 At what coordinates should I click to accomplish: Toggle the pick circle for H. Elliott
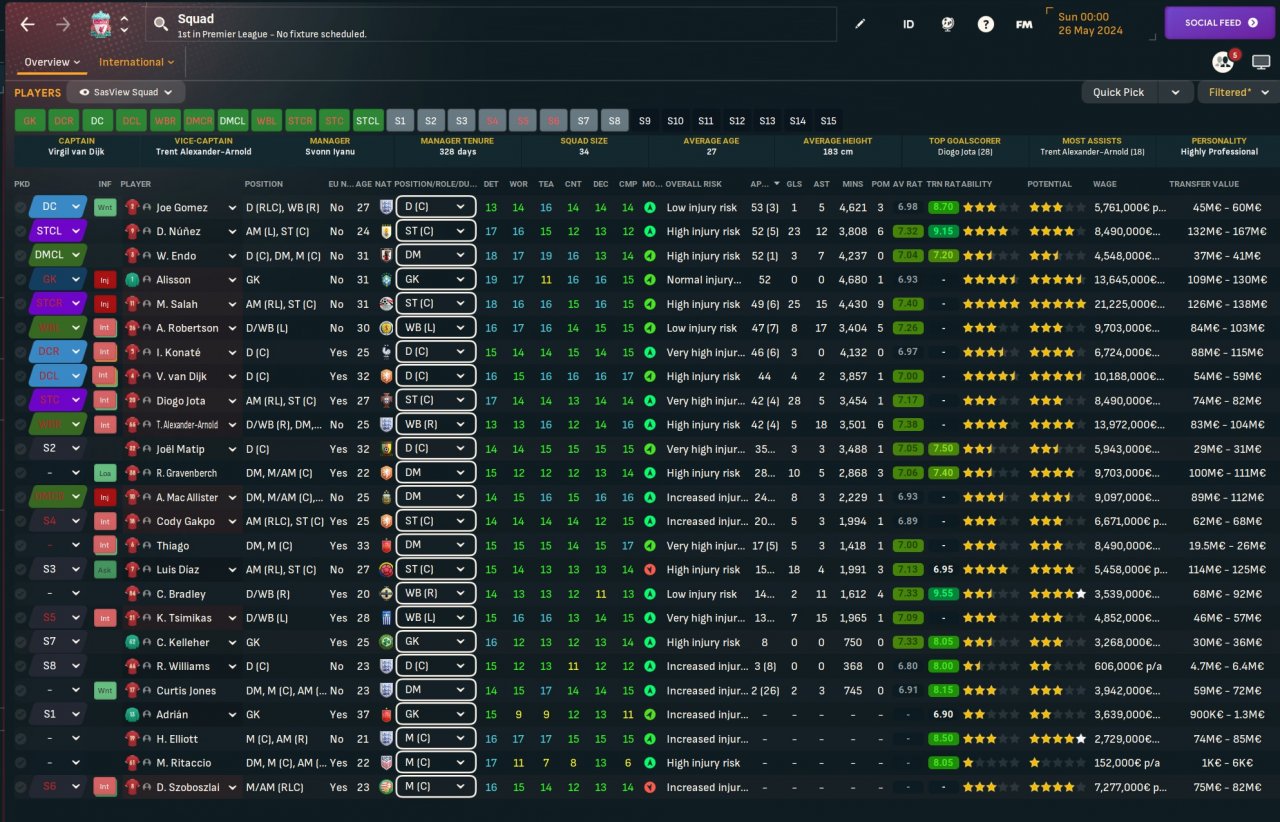tap(20, 739)
